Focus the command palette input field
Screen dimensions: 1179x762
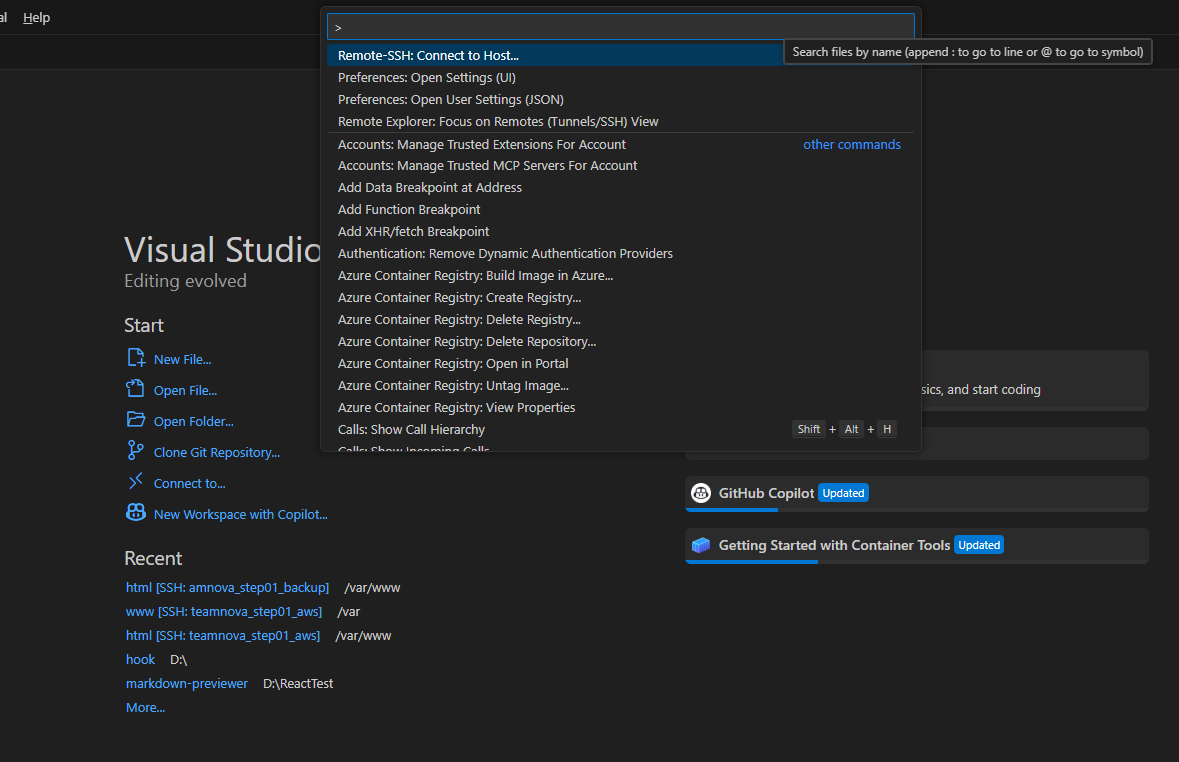[x=621, y=27]
